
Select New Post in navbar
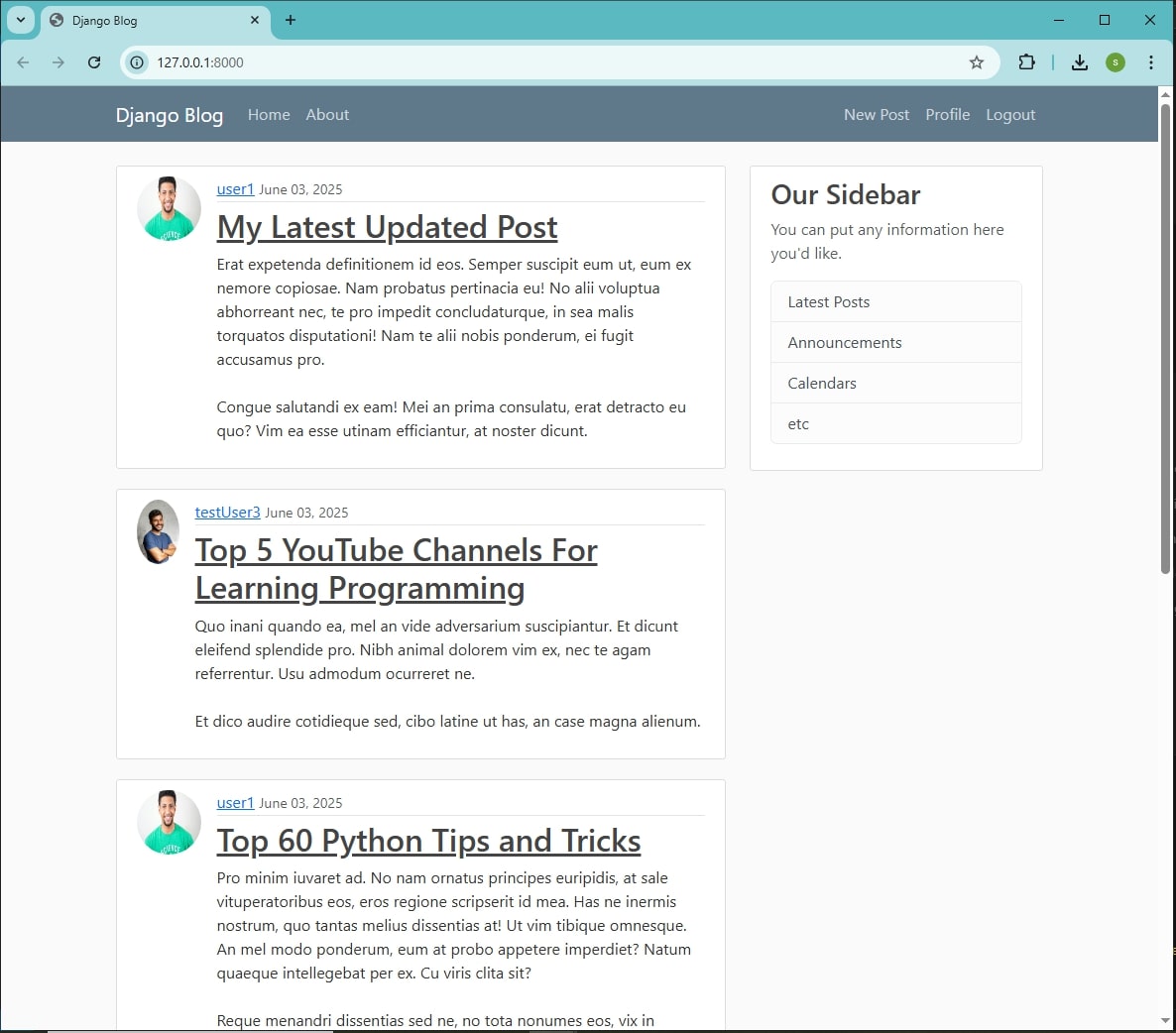tap(876, 115)
